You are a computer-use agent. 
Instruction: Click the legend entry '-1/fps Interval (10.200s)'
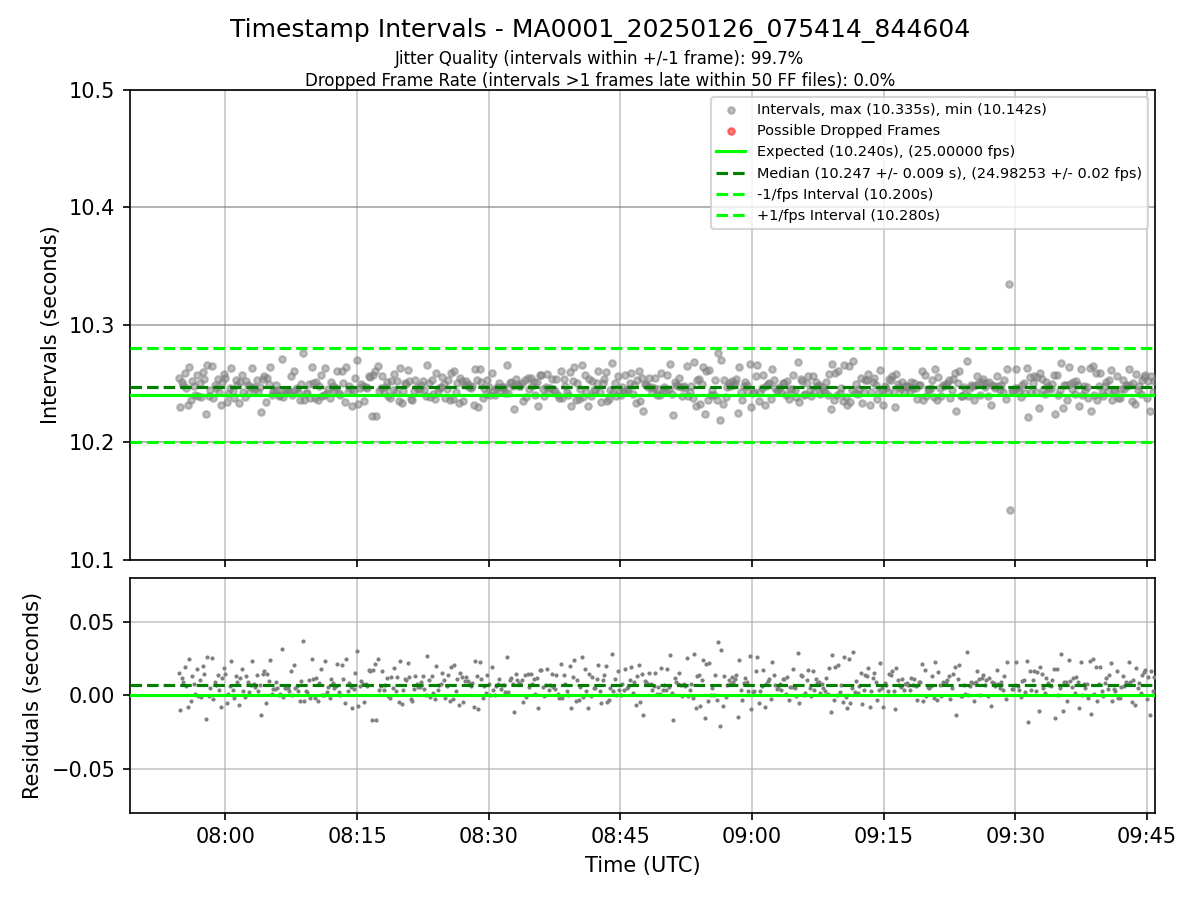pyautogui.click(x=845, y=194)
